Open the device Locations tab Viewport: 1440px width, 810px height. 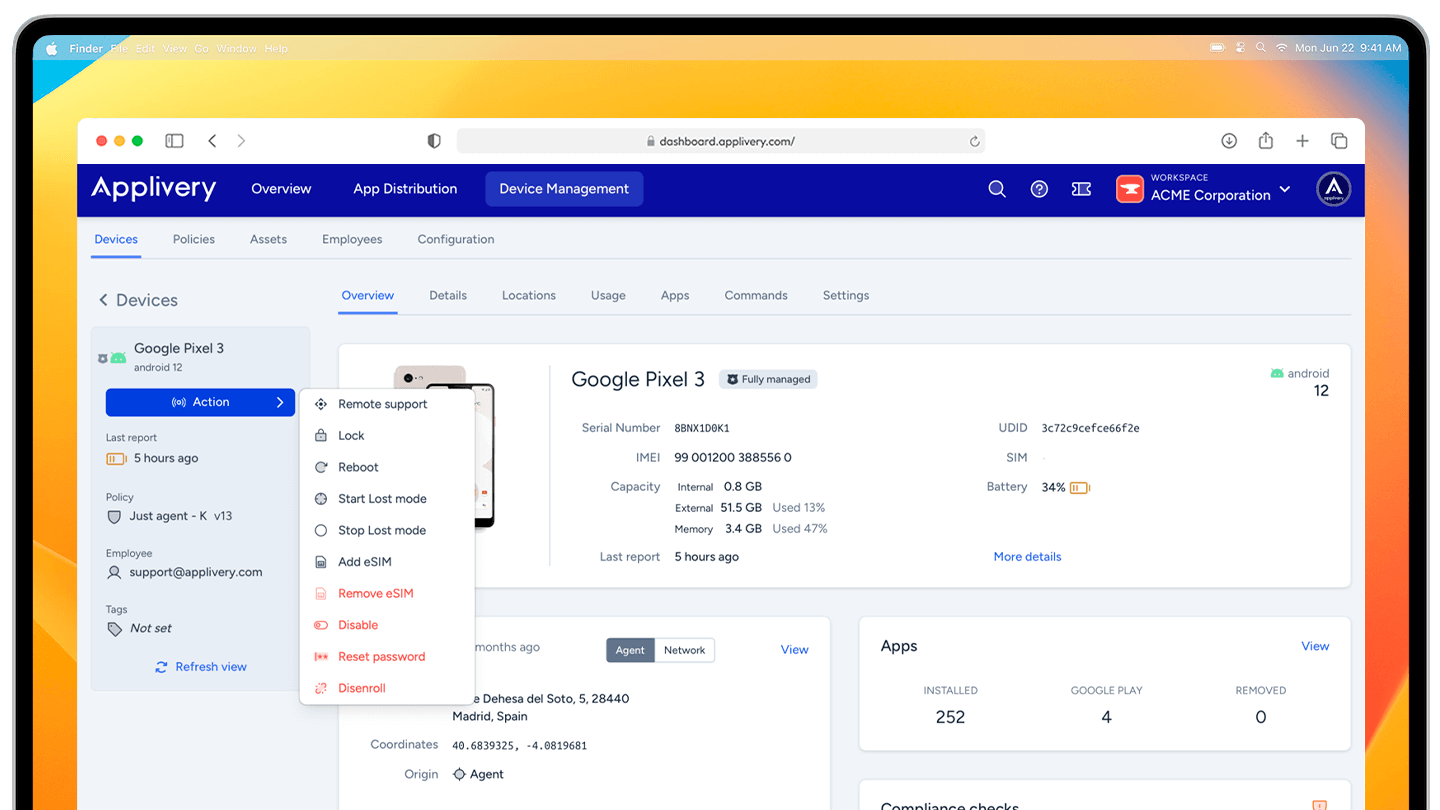pos(529,296)
